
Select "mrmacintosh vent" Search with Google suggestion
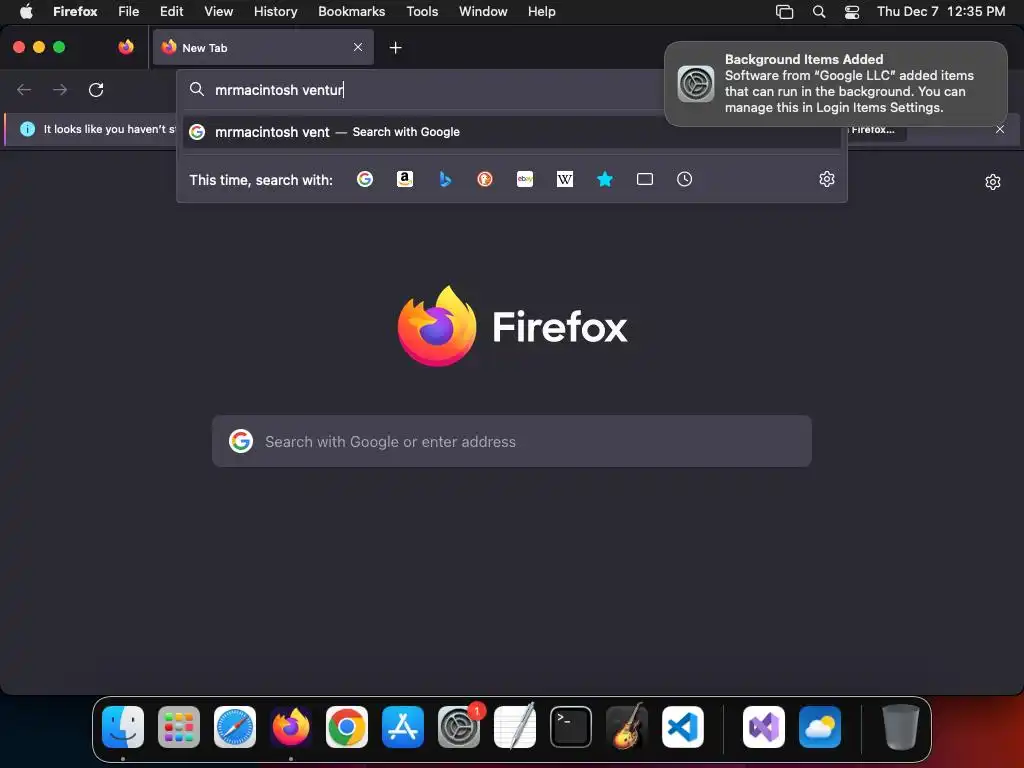(511, 132)
